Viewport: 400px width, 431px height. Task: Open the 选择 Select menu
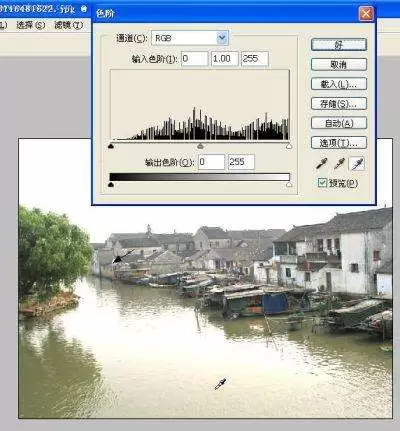(30, 25)
